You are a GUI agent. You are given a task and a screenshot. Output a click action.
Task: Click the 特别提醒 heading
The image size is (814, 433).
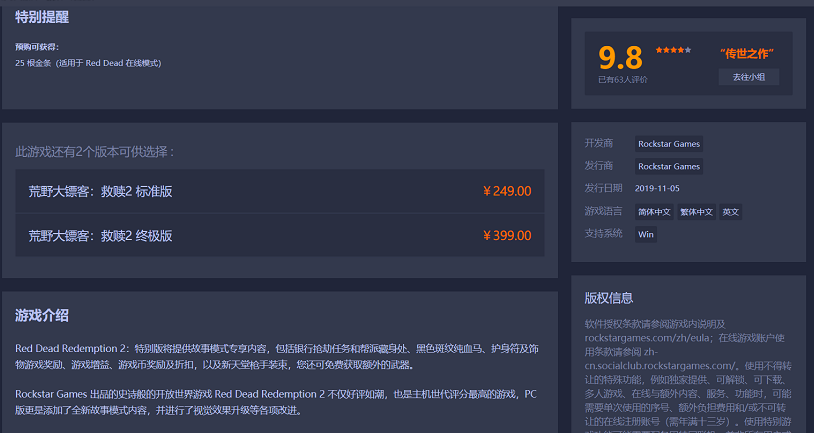(x=42, y=17)
